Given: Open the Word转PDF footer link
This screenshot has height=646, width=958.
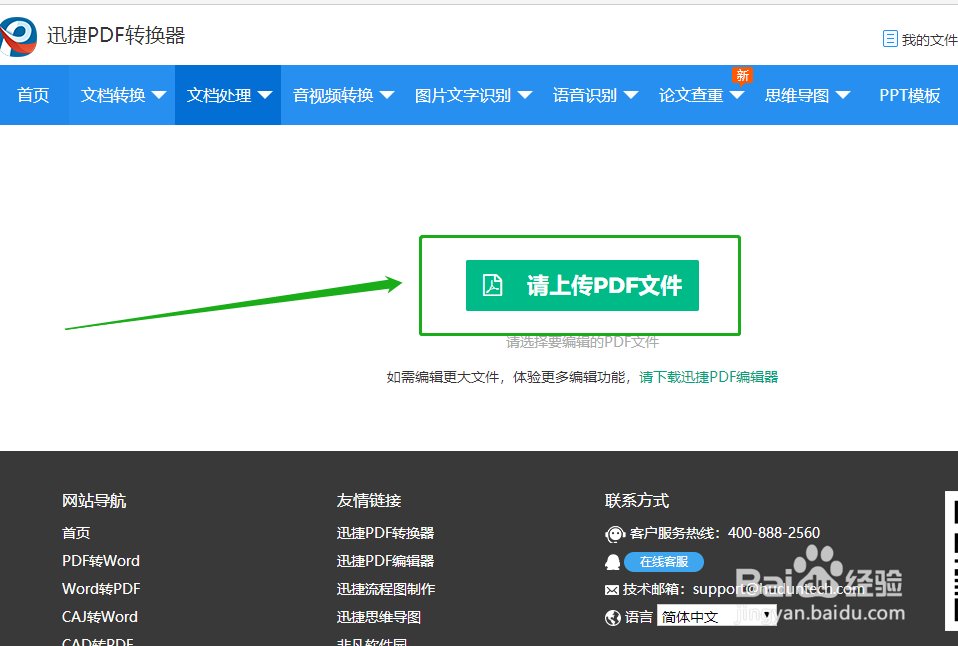Looking at the screenshot, I should [100, 589].
